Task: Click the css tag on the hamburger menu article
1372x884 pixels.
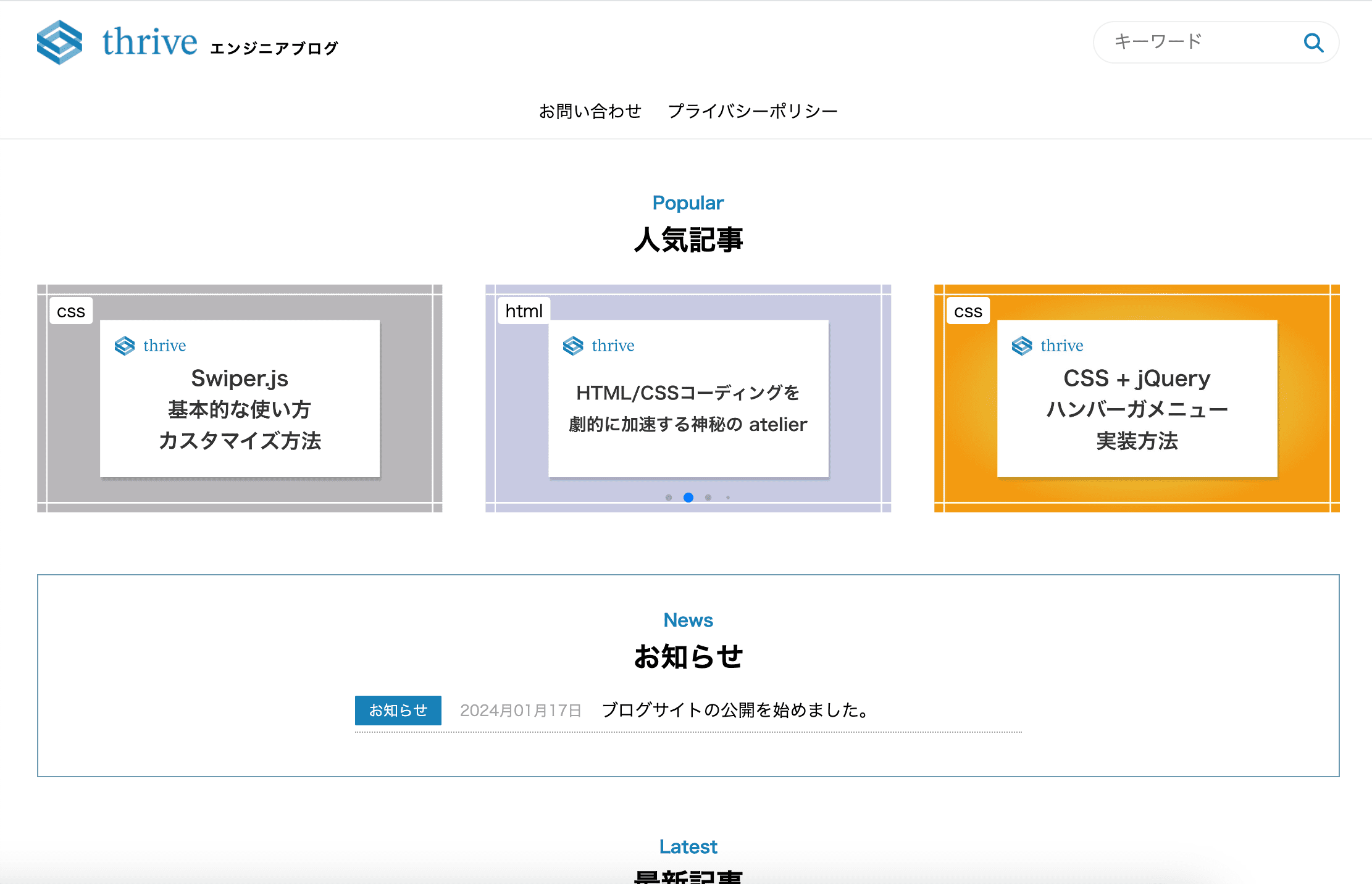Action: [968, 311]
